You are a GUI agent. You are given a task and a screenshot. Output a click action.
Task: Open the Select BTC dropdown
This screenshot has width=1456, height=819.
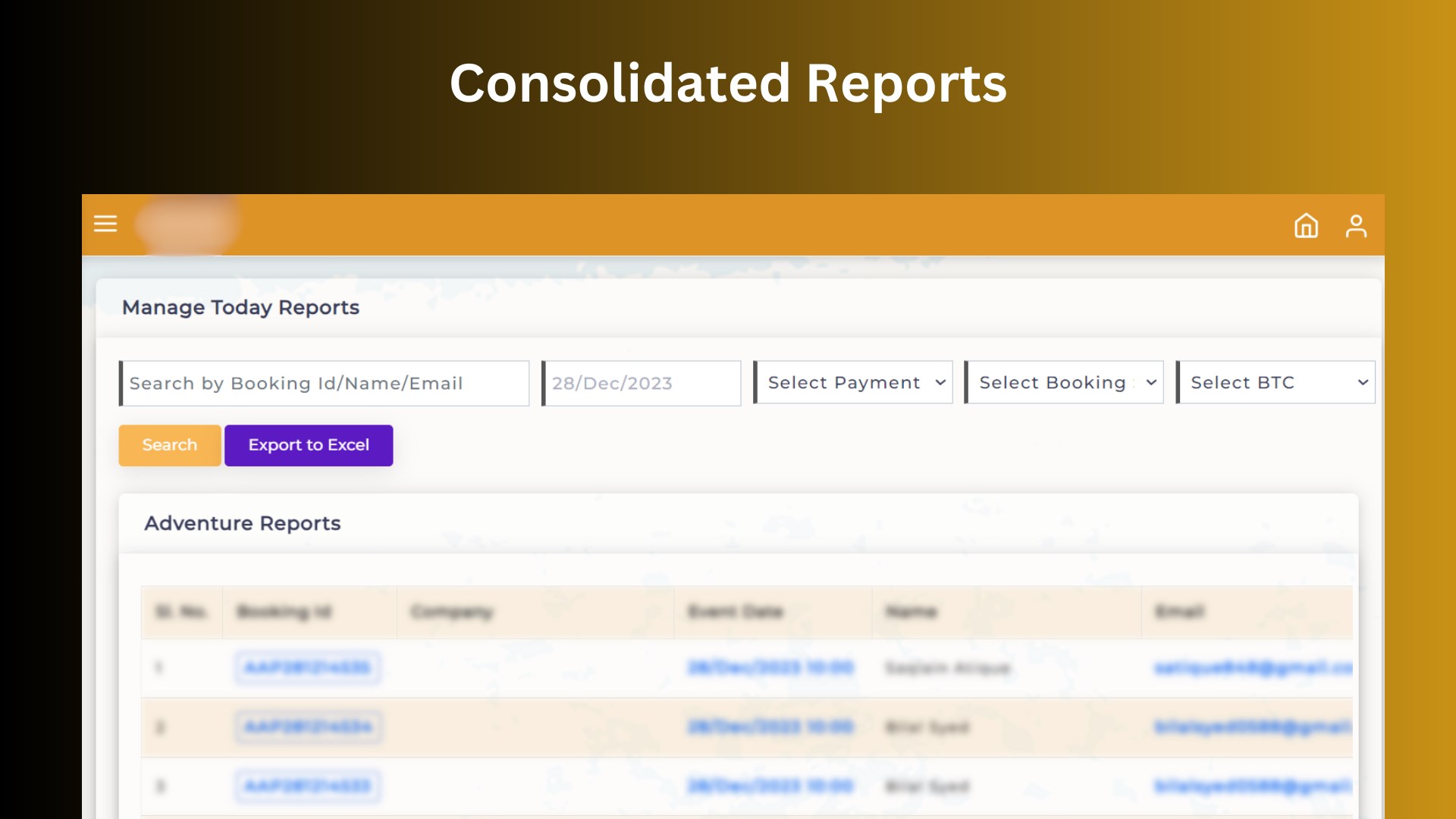tap(1276, 383)
